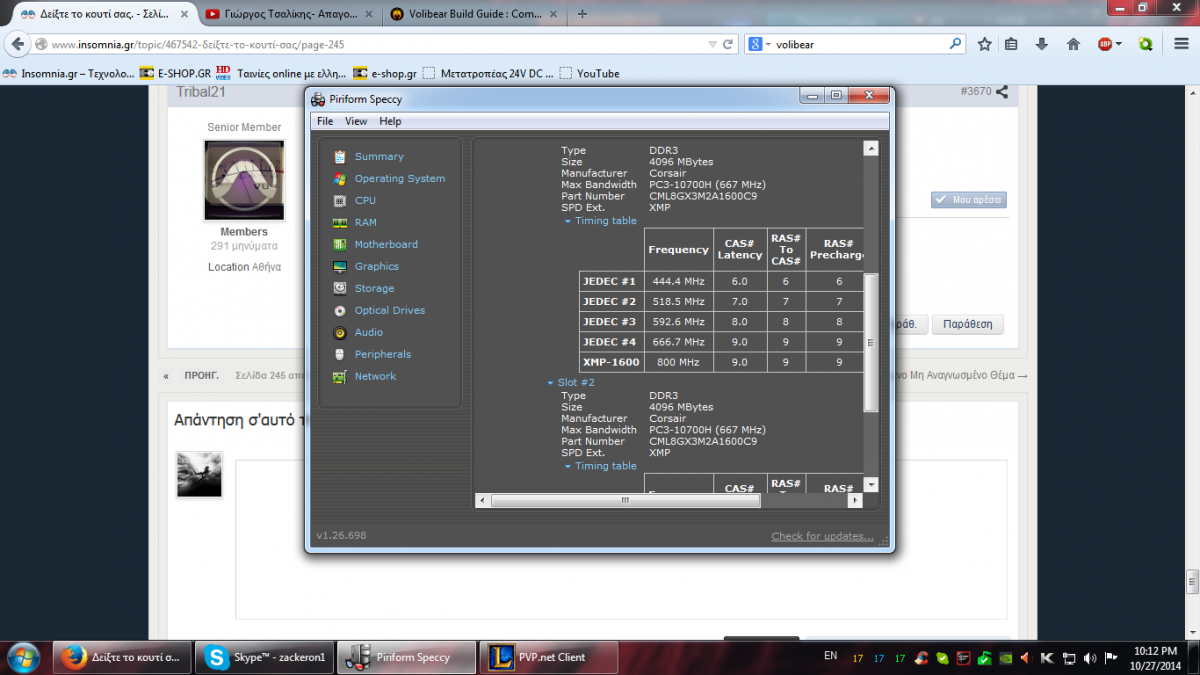Image resolution: width=1200 pixels, height=675 pixels.
Task: Open the Speccy File menu
Action: 325,121
